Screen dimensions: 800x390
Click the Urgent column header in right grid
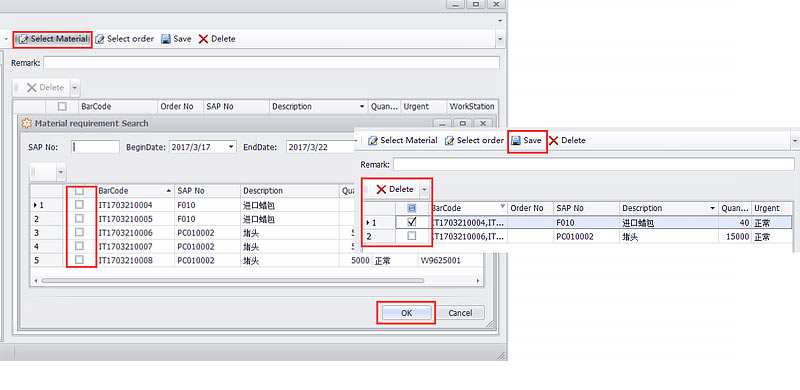[x=772, y=208]
